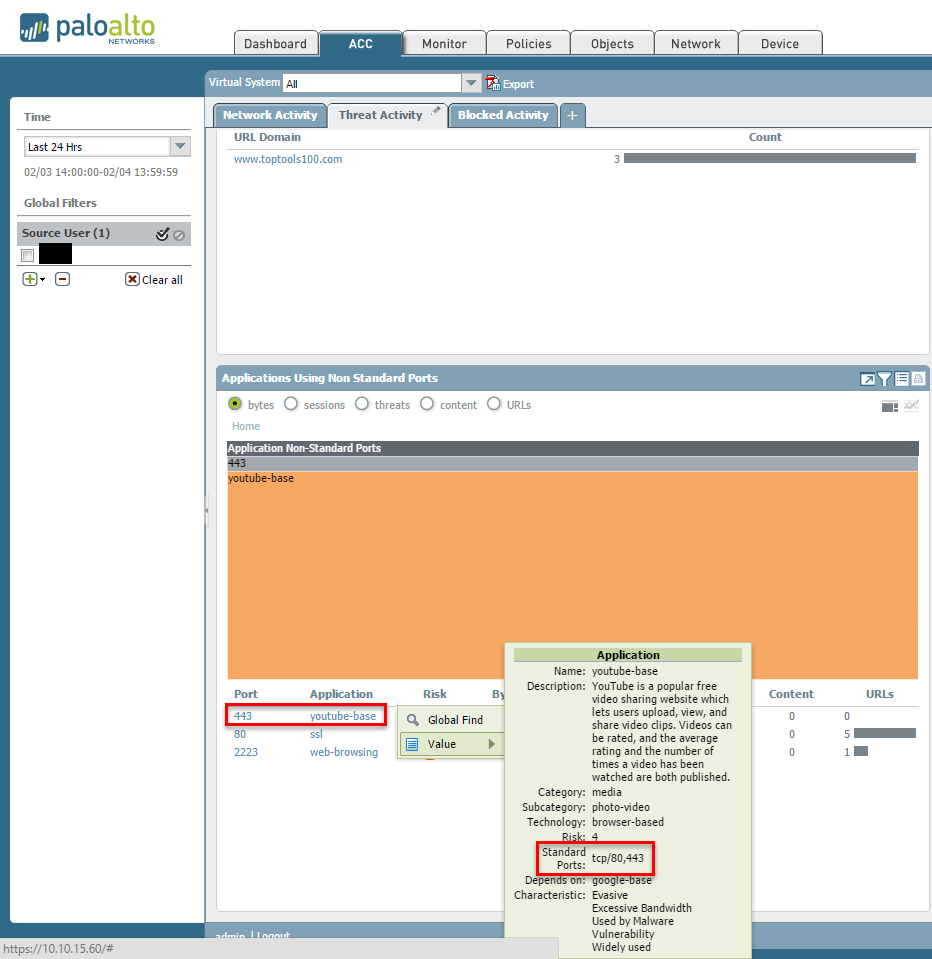This screenshot has height=959, width=932.
Task: Open the Network tab
Action: (x=696, y=43)
